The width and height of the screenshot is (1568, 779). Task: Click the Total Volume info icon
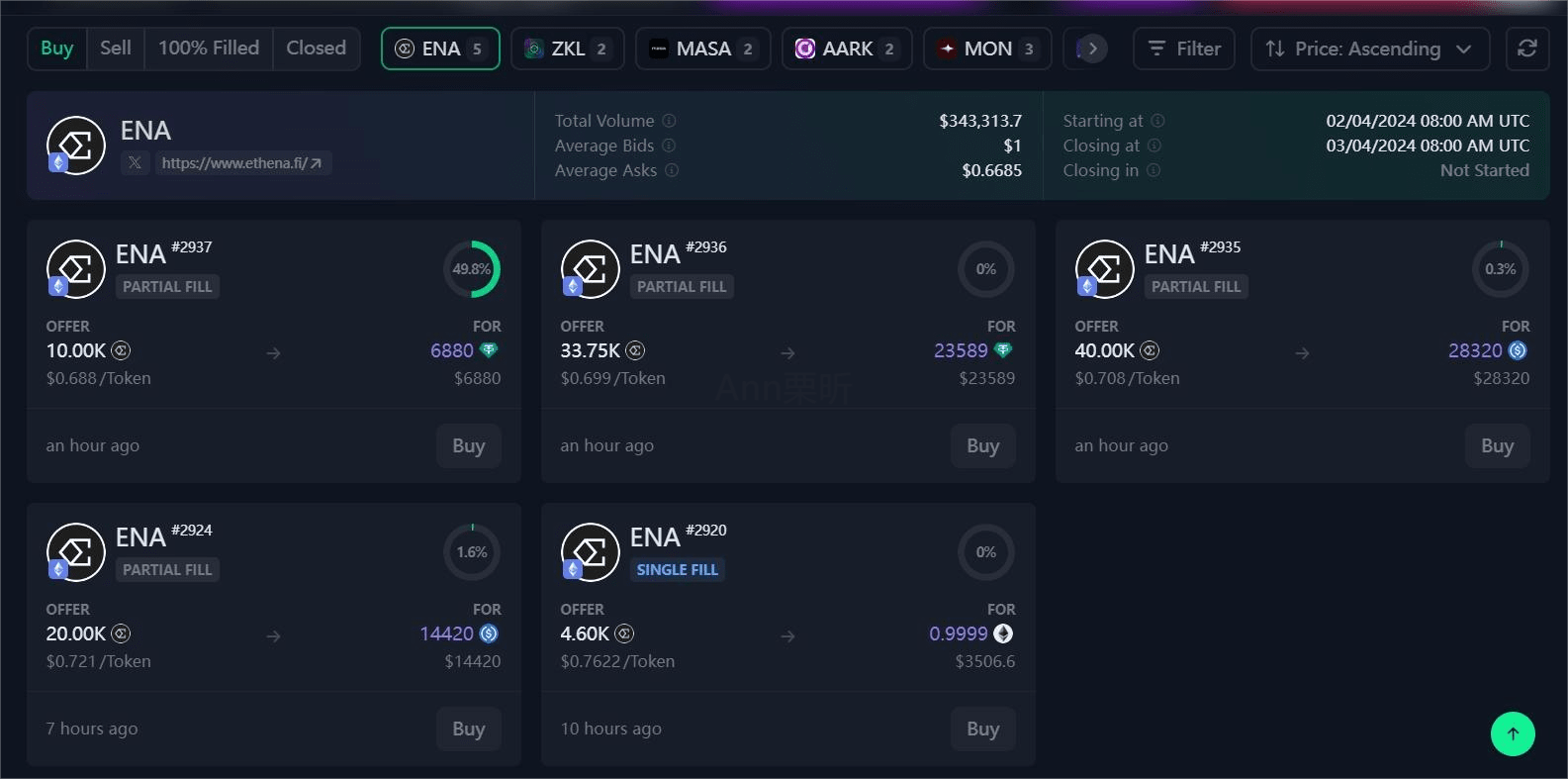pos(669,121)
